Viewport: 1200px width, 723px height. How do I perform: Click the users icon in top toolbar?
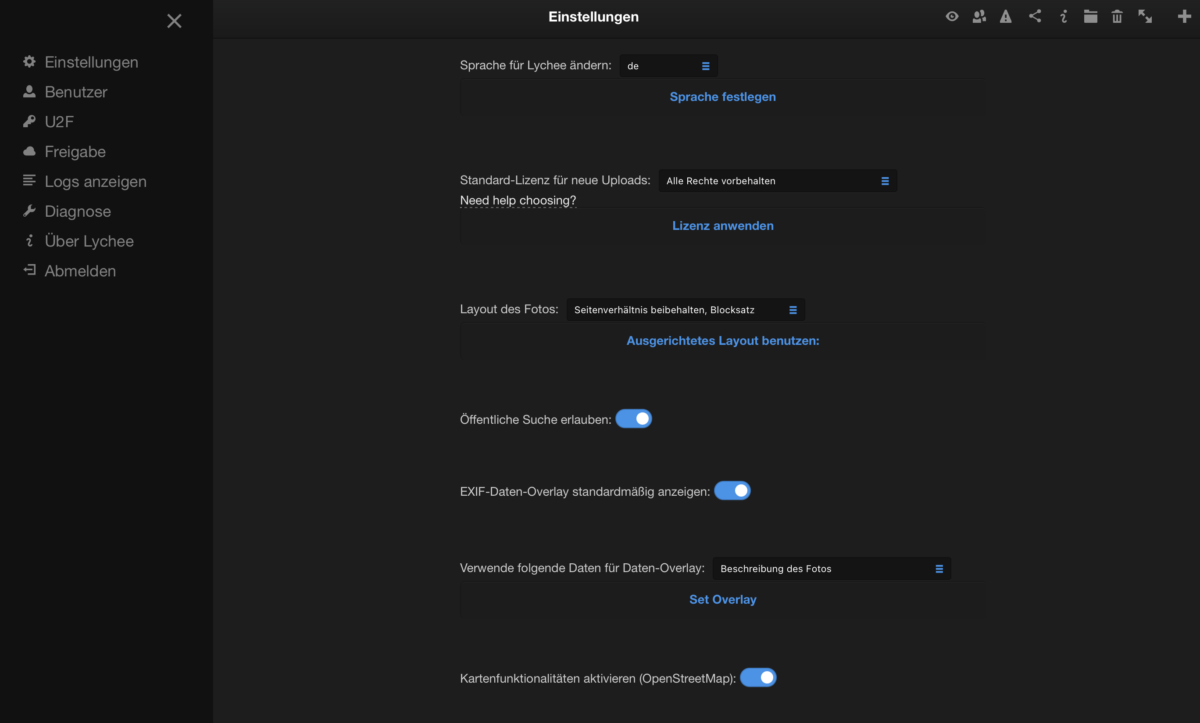pos(979,16)
